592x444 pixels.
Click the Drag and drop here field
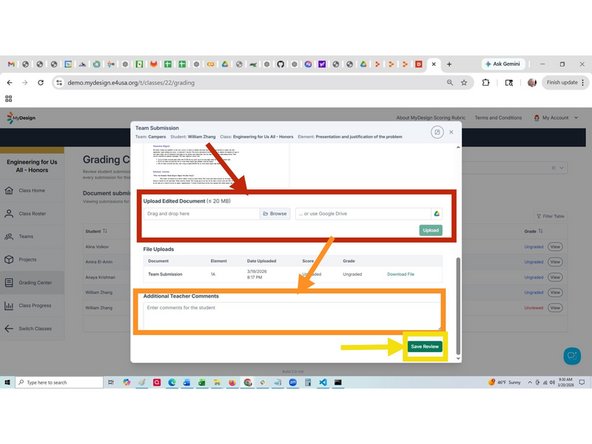pos(201,214)
